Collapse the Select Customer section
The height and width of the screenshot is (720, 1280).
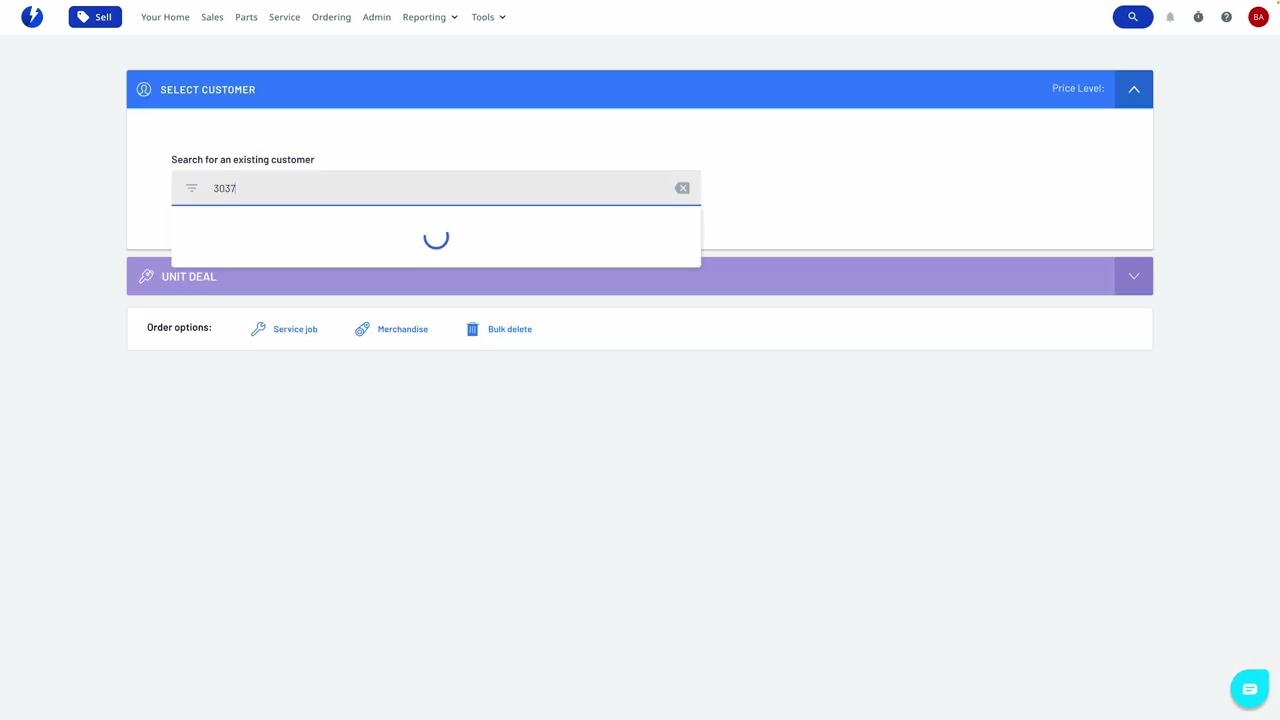[1134, 89]
